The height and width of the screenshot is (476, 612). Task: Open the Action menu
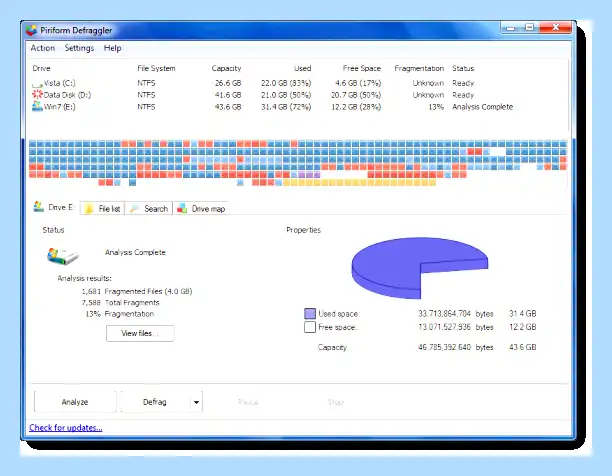[43, 48]
